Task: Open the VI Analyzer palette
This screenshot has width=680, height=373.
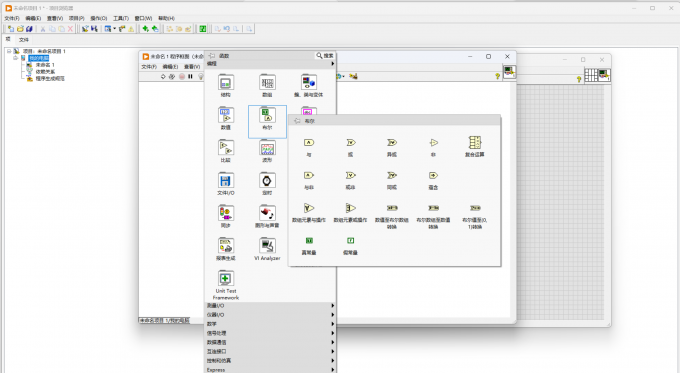Action: (x=267, y=249)
